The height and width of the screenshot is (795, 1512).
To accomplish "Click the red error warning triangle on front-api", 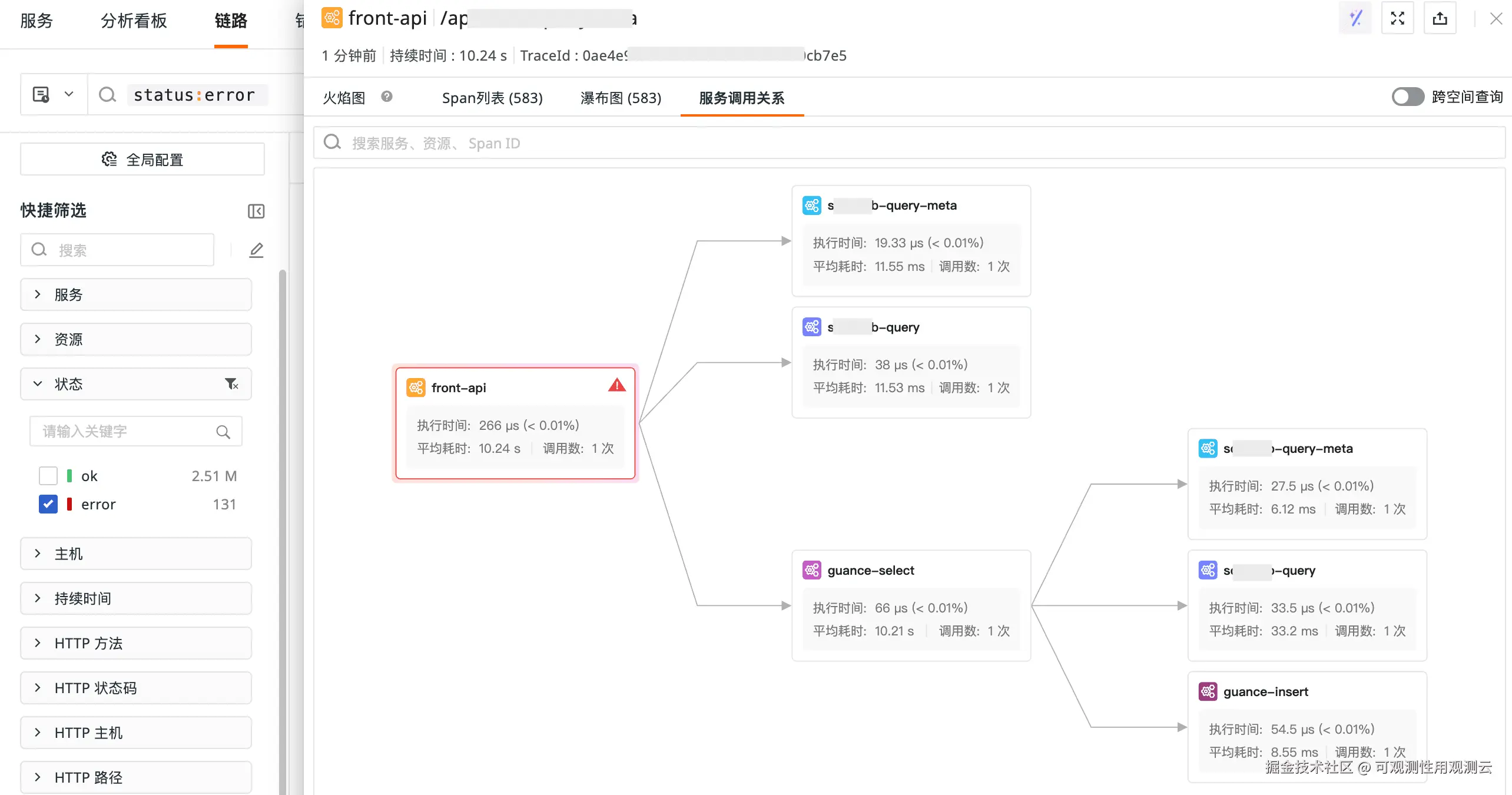I will (616, 386).
